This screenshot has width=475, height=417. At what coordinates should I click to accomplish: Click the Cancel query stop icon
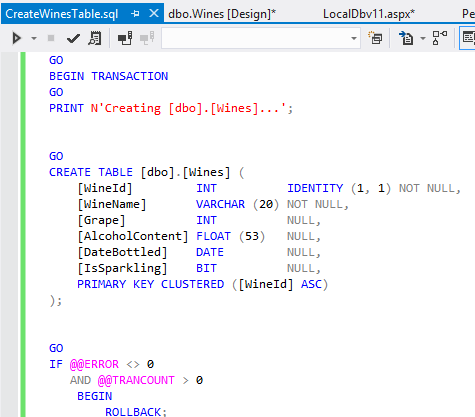[51, 38]
